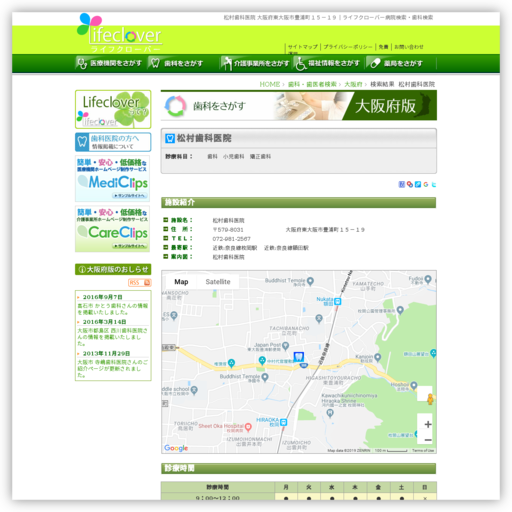The width and height of the screenshot is (512, 512).
Task: Click the Hiraoka Shrine map pin
Action: [x=330, y=413]
